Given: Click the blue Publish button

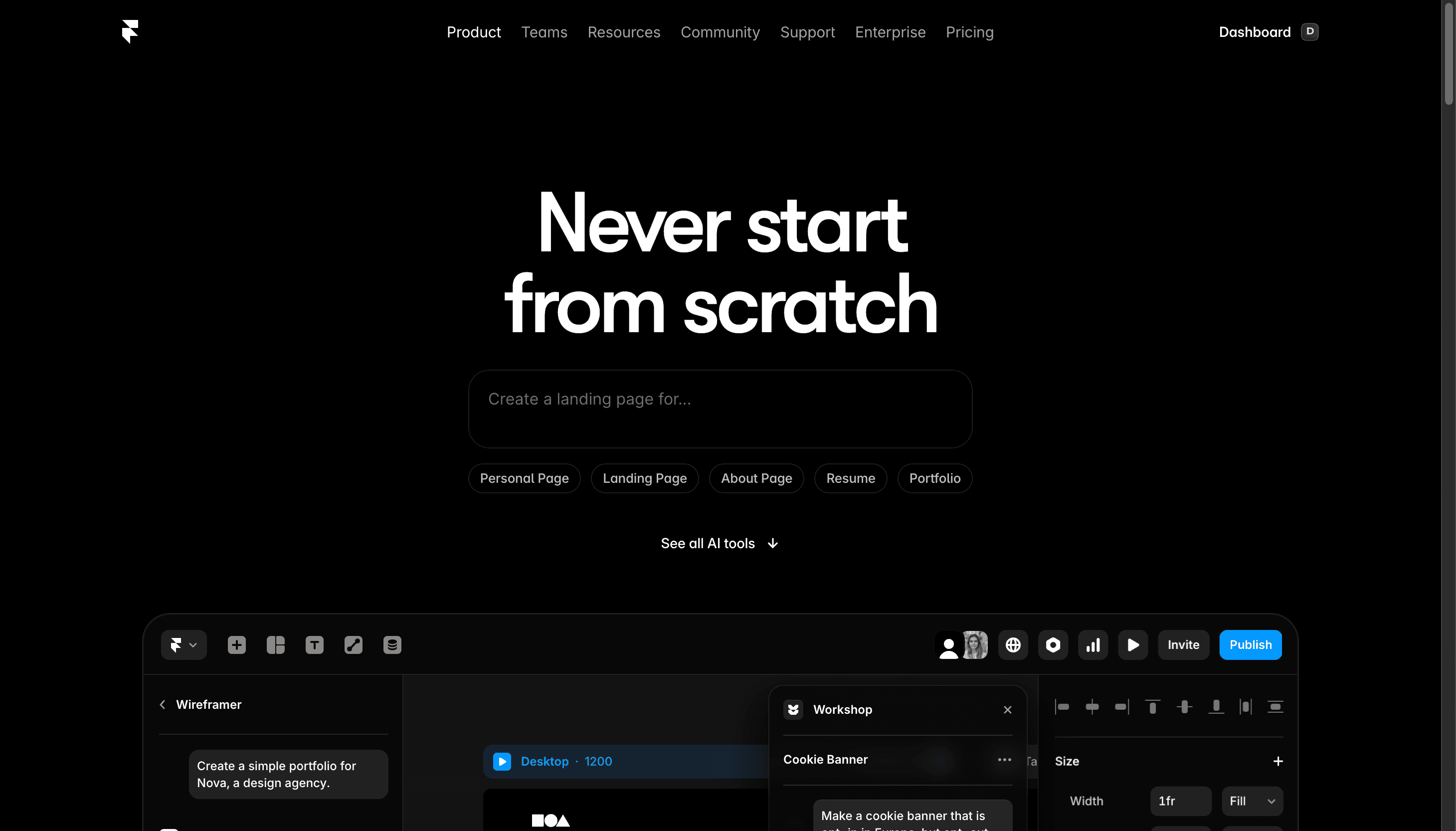Looking at the screenshot, I should 1251,645.
